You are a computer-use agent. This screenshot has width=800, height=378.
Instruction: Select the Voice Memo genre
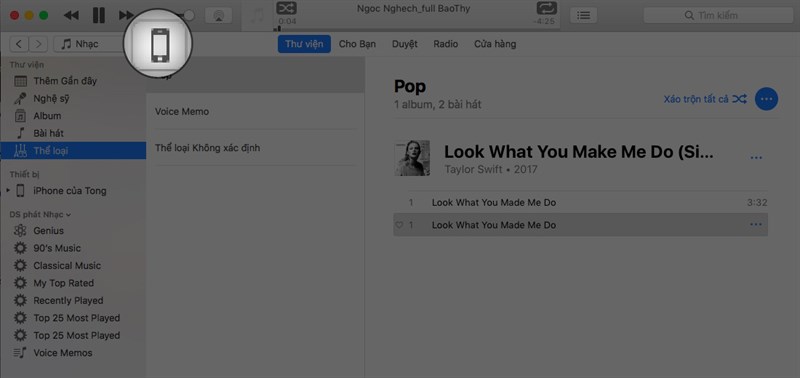point(255,111)
